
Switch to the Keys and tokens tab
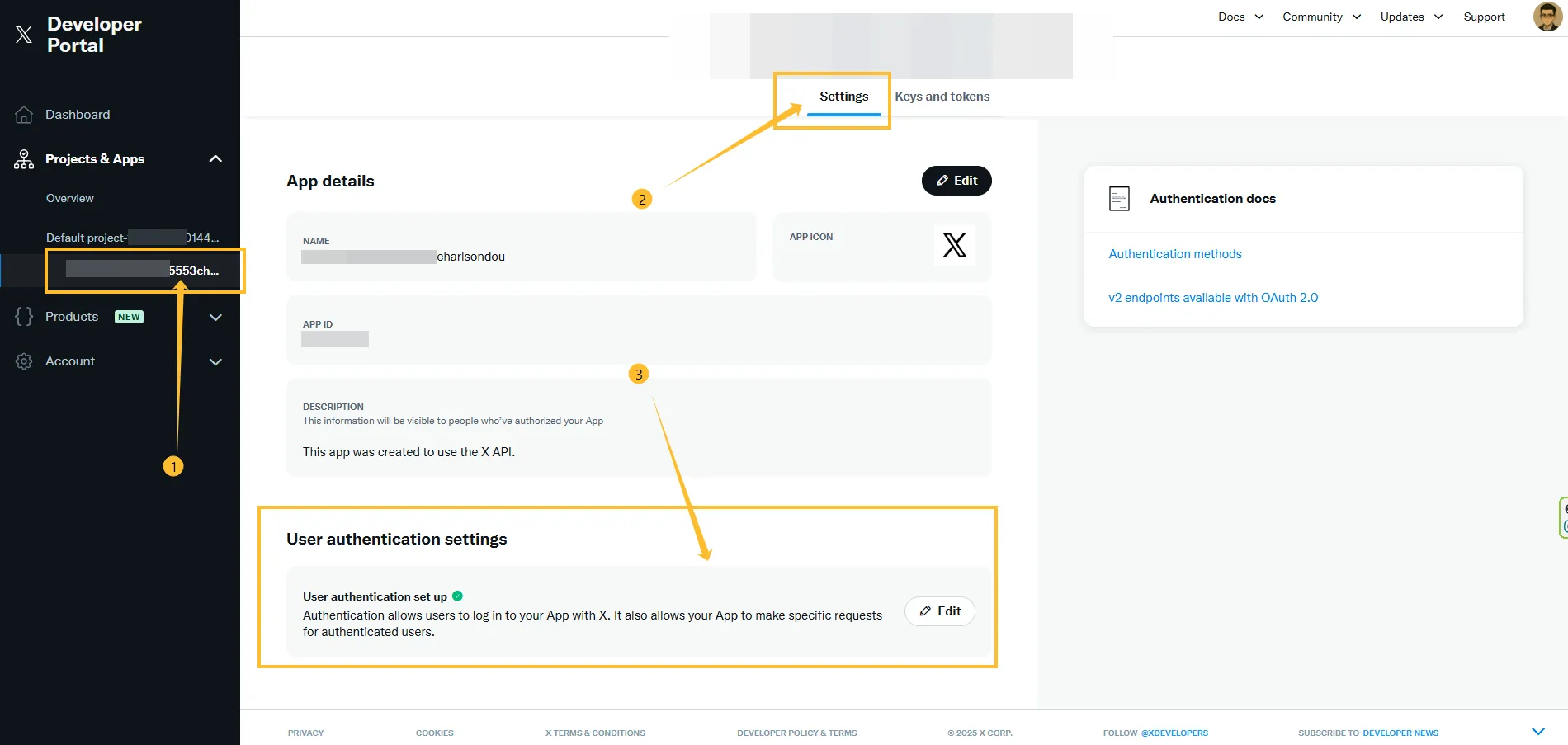point(942,96)
